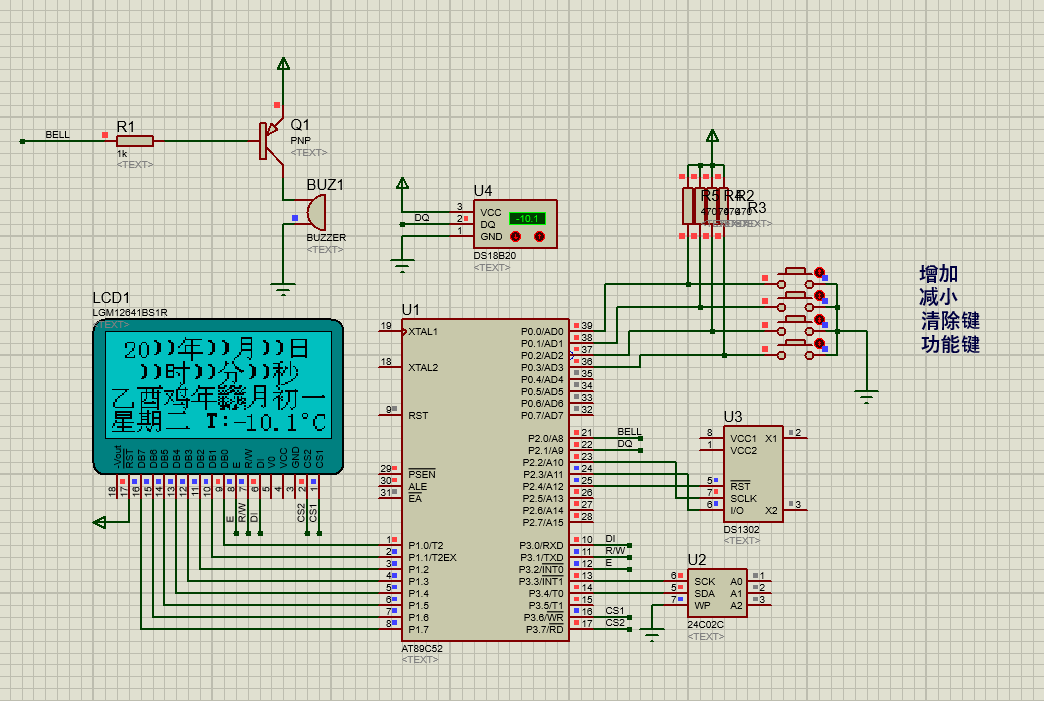Select the ground symbol beside U2 24C02C
Viewport: 1044px width, 701px height.
pyautogui.click(x=652, y=635)
